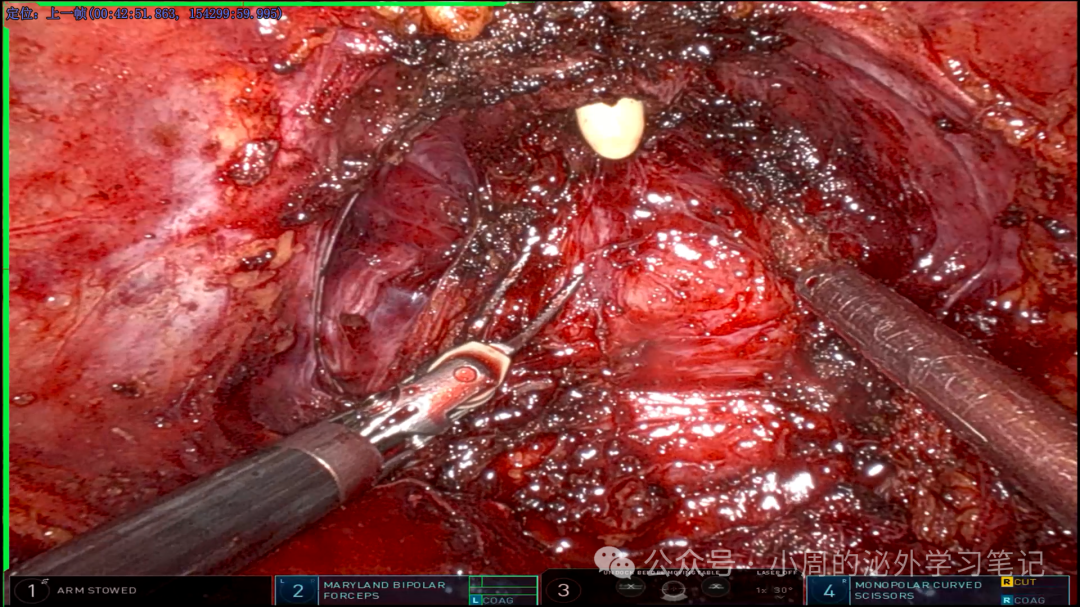Click the center endoscope icon in arm 3 panel

(x=673, y=590)
